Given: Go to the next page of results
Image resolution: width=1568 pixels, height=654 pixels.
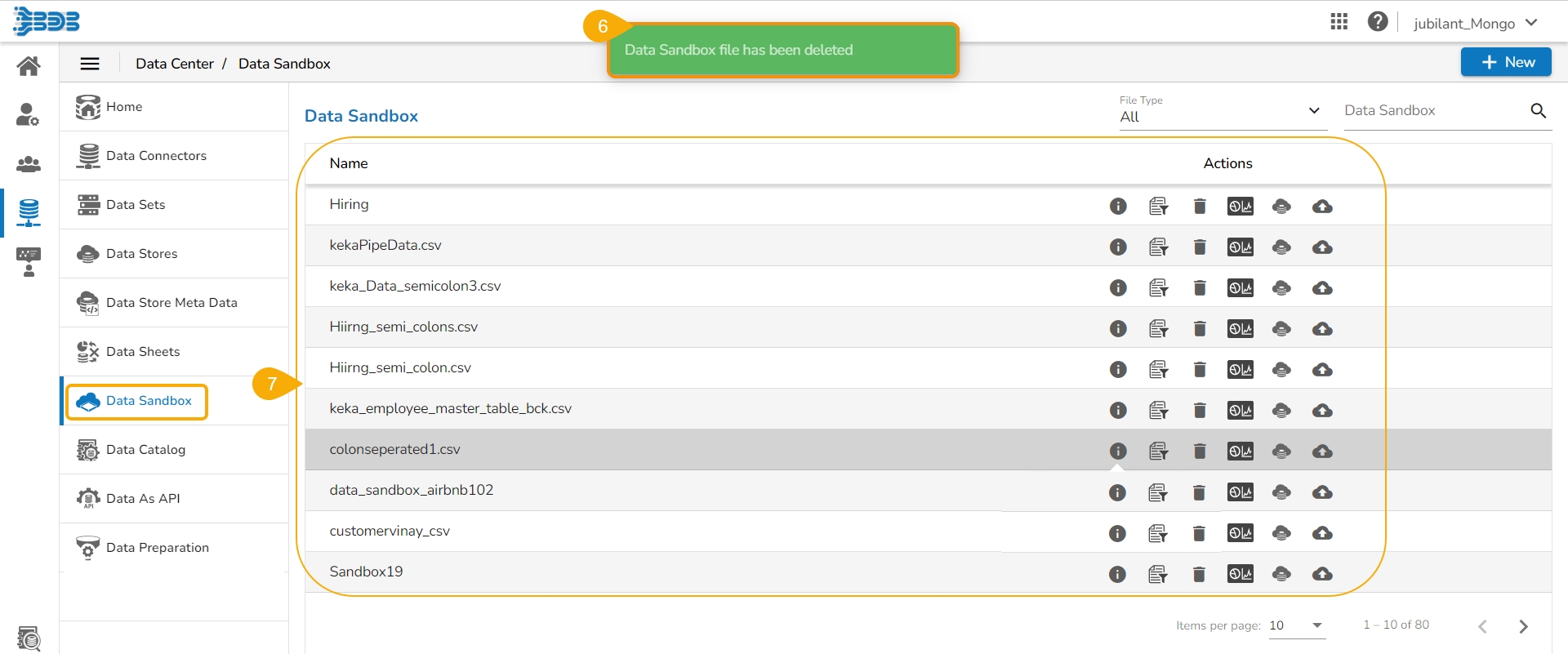Looking at the screenshot, I should (1523, 626).
